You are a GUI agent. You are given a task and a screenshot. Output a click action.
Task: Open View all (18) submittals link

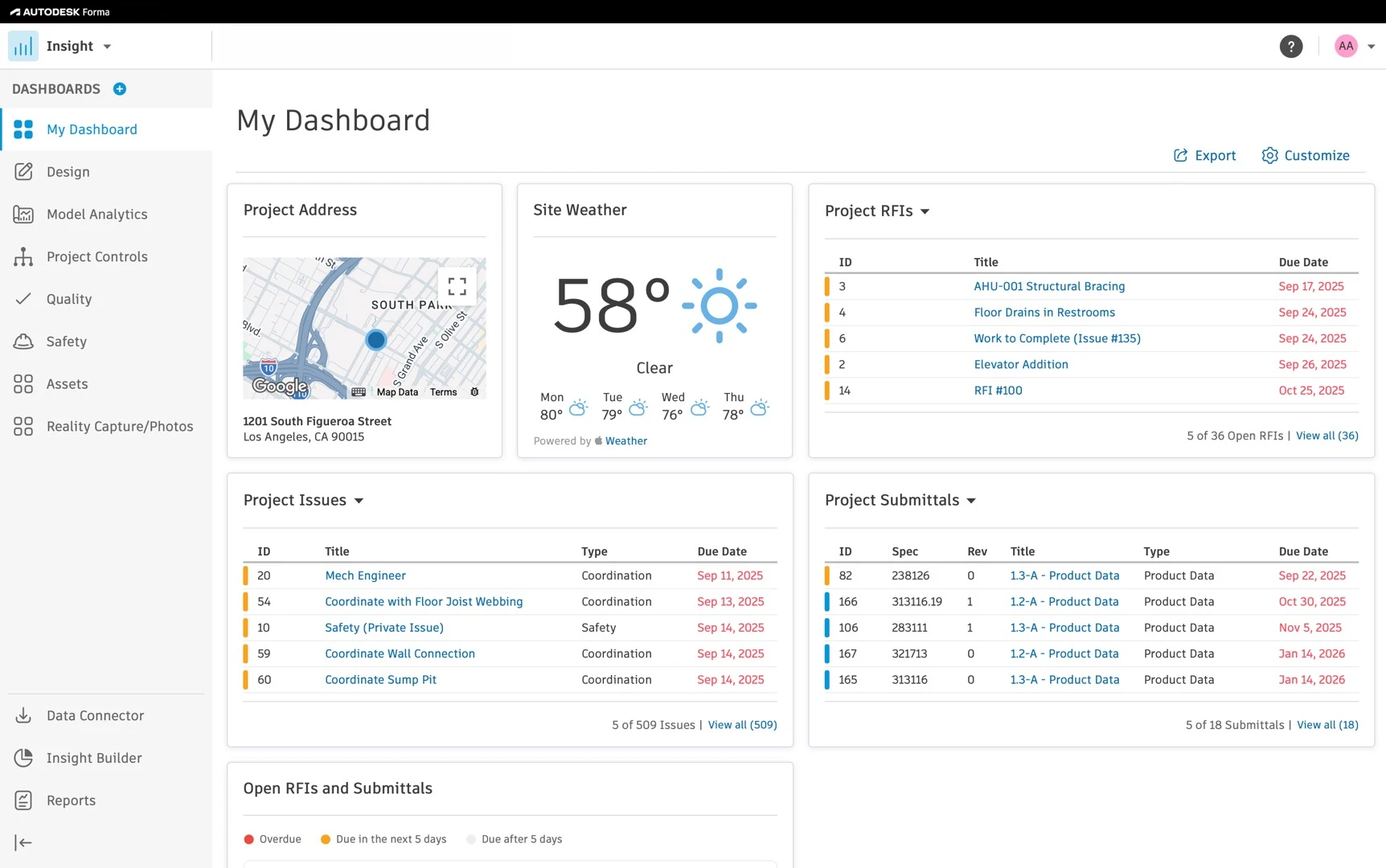click(x=1327, y=725)
